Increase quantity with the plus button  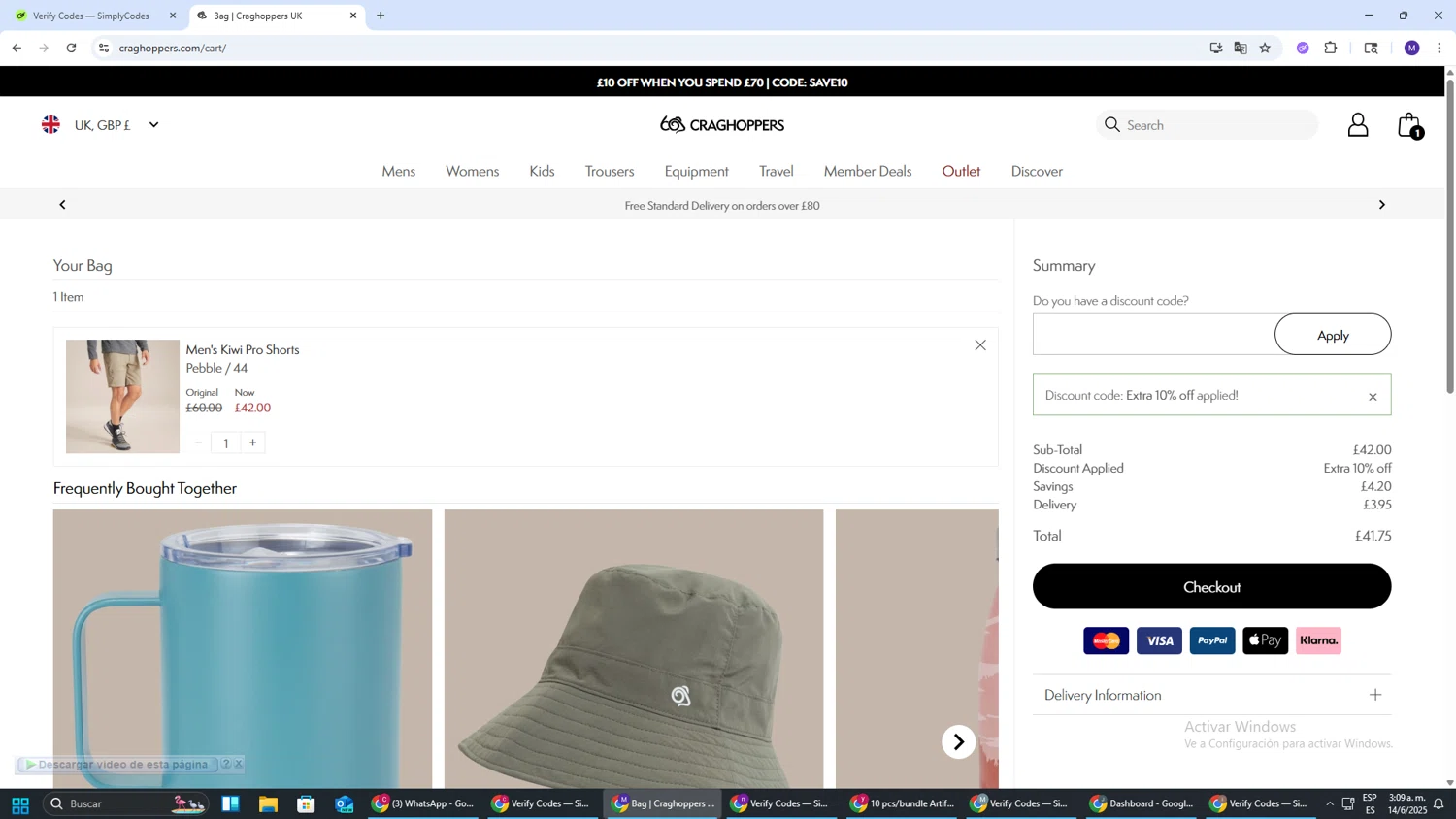coord(253,442)
